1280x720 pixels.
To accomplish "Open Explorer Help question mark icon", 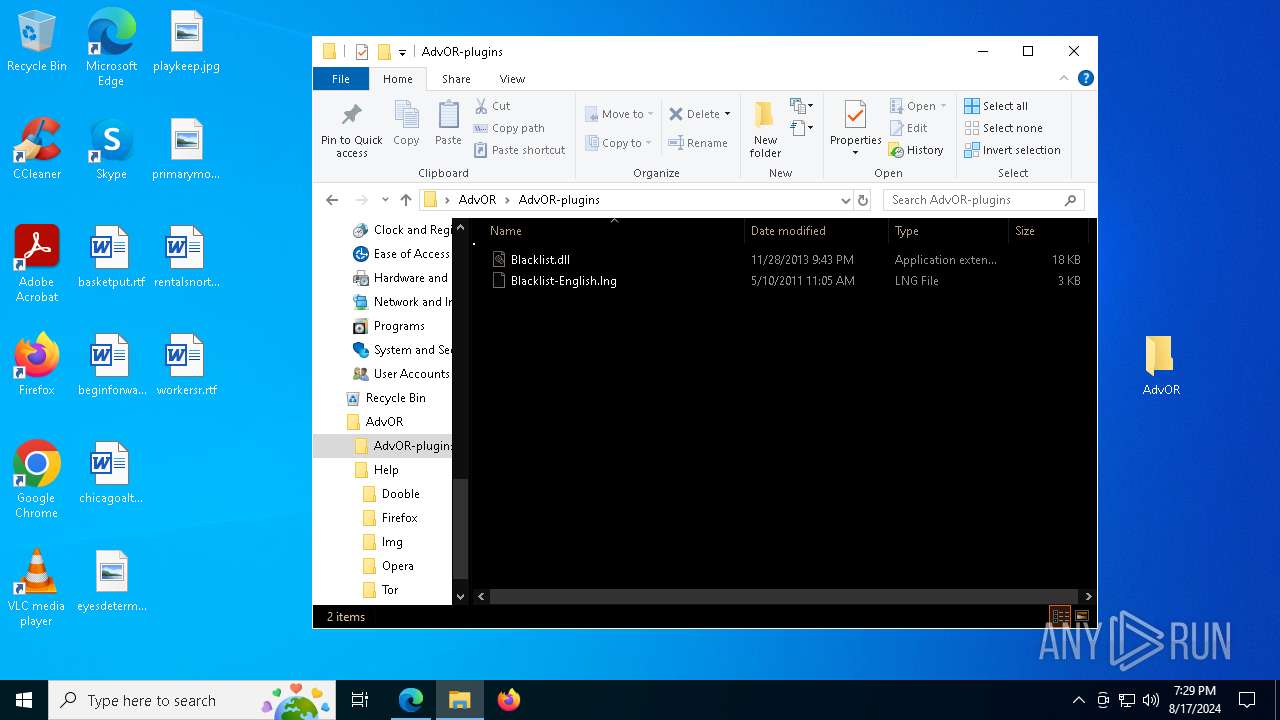I will (1085, 78).
